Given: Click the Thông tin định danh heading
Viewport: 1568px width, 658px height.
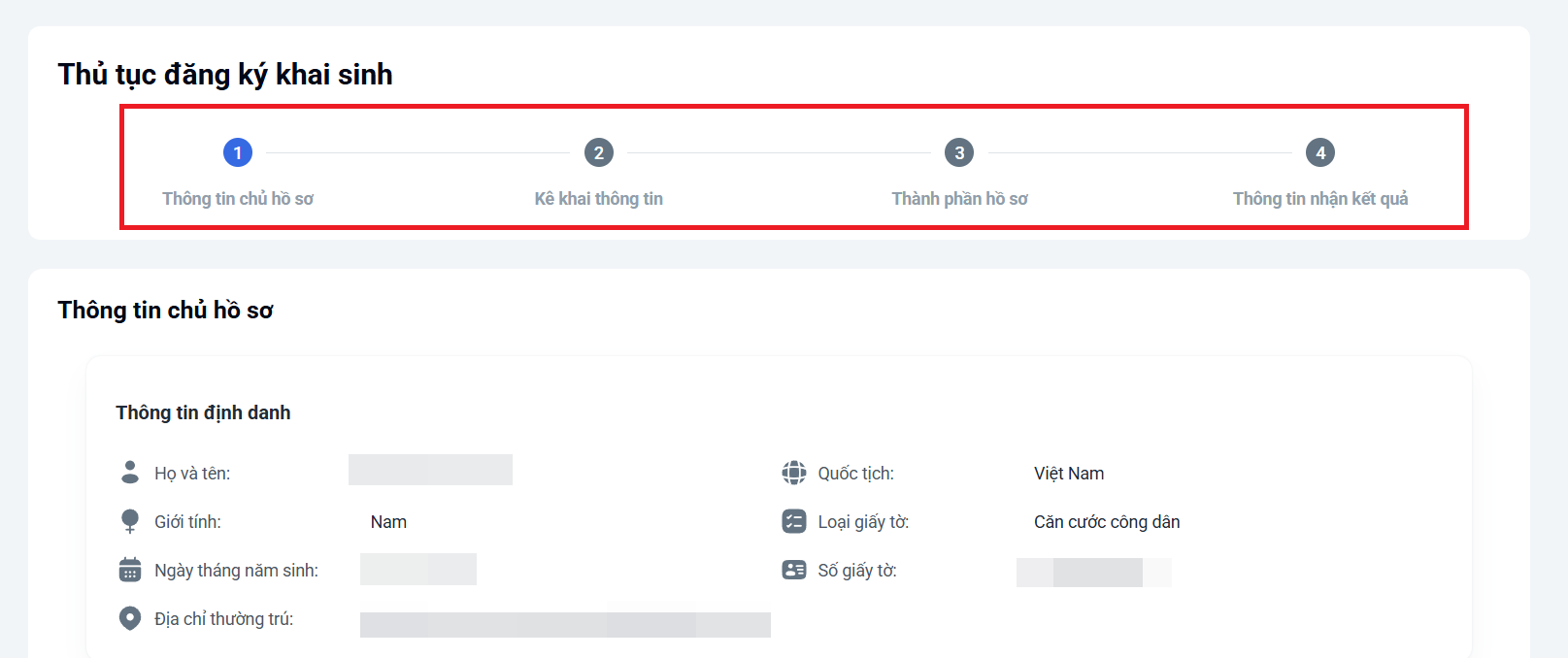Looking at the screenshot, I should 202,411.
